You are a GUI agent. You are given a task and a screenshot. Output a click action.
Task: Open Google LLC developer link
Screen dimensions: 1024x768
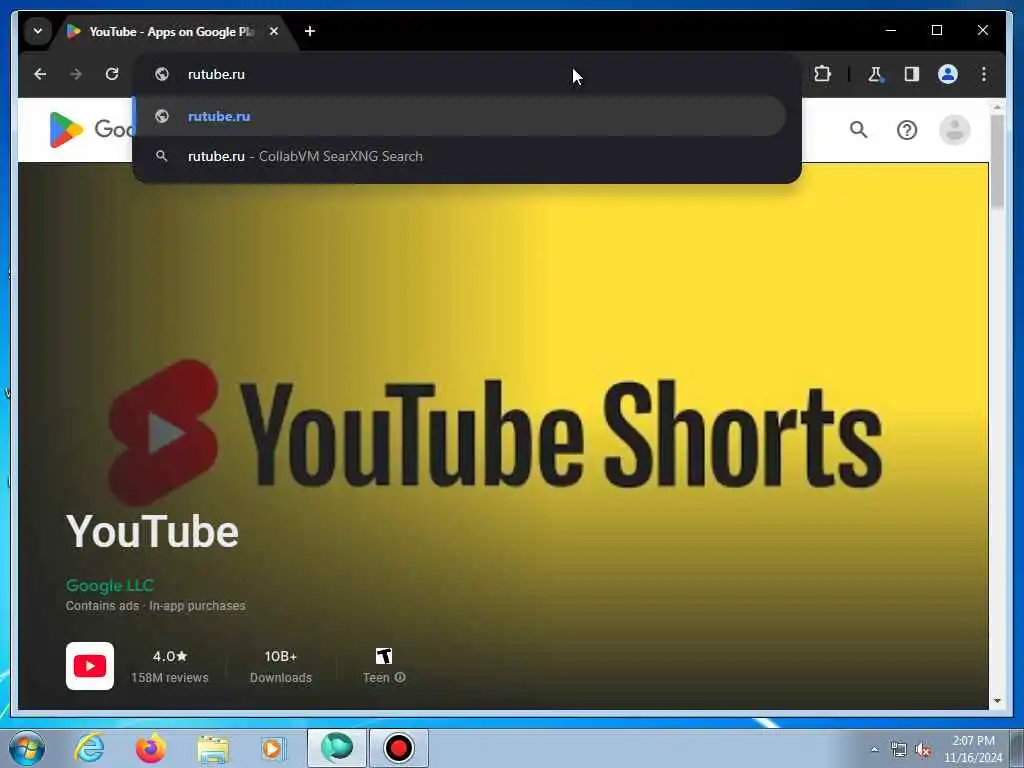point(110,586)
